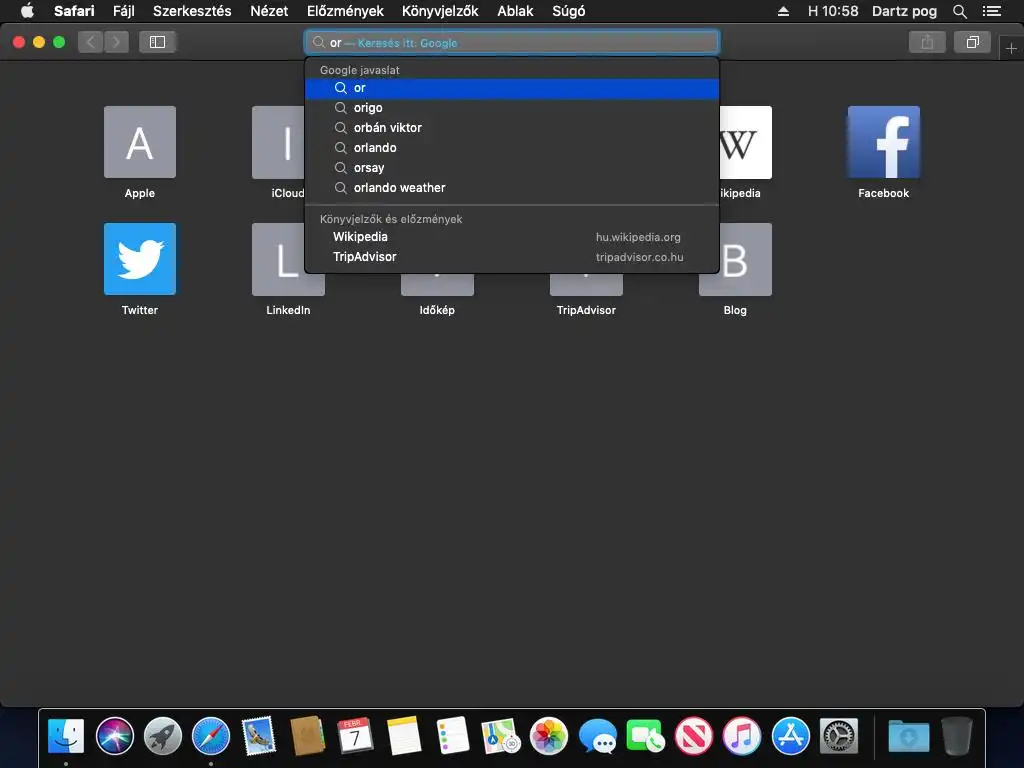Open App Store in the Dock
The width and height of the screenshot is (1024, 768).
coord(790,736)
